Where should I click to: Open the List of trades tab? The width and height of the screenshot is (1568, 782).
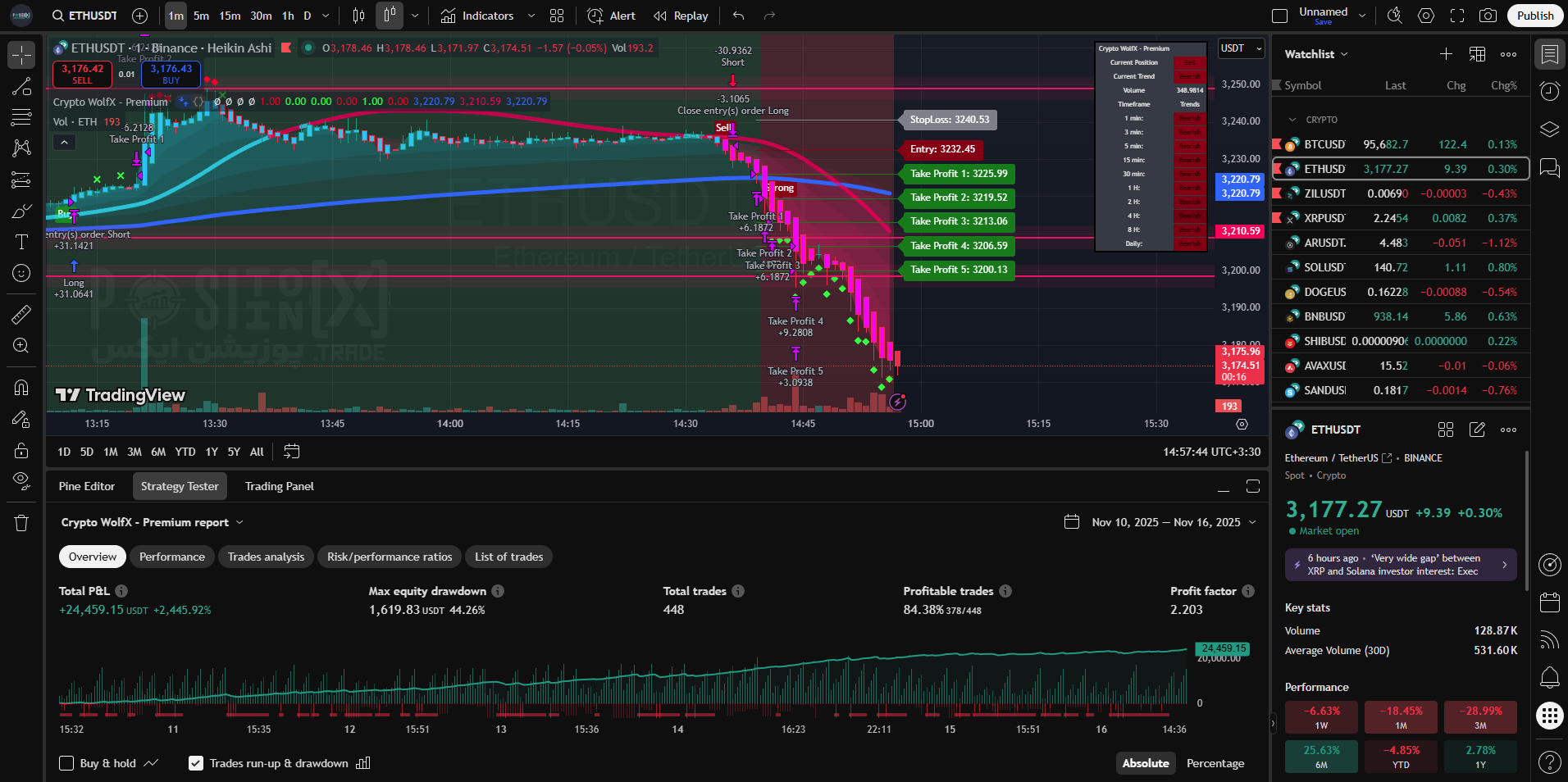508,557
